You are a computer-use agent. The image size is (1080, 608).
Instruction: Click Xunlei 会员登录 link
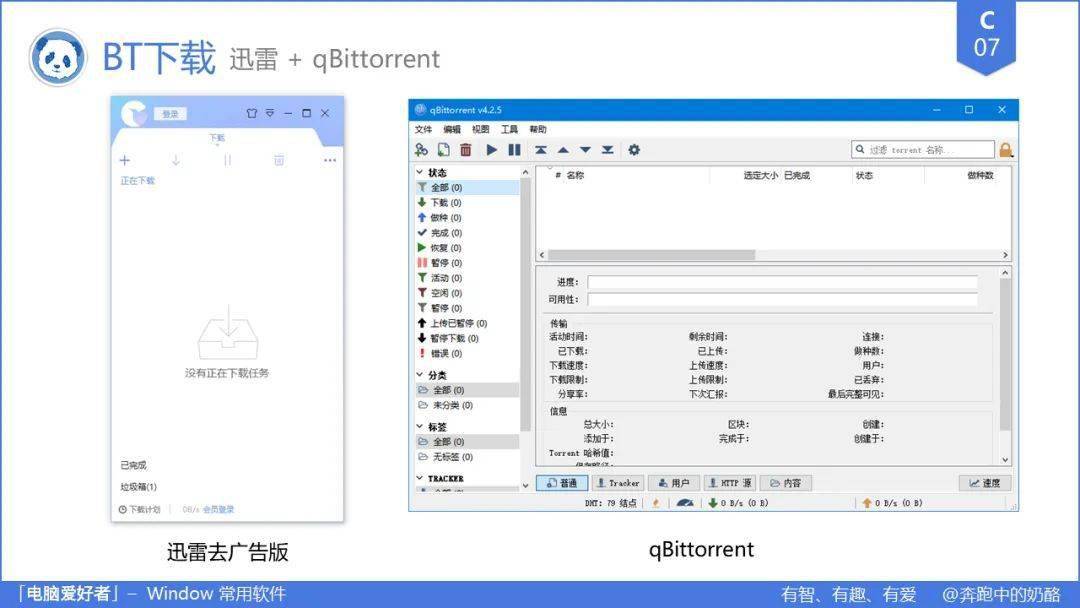click(x=218, y=510)
